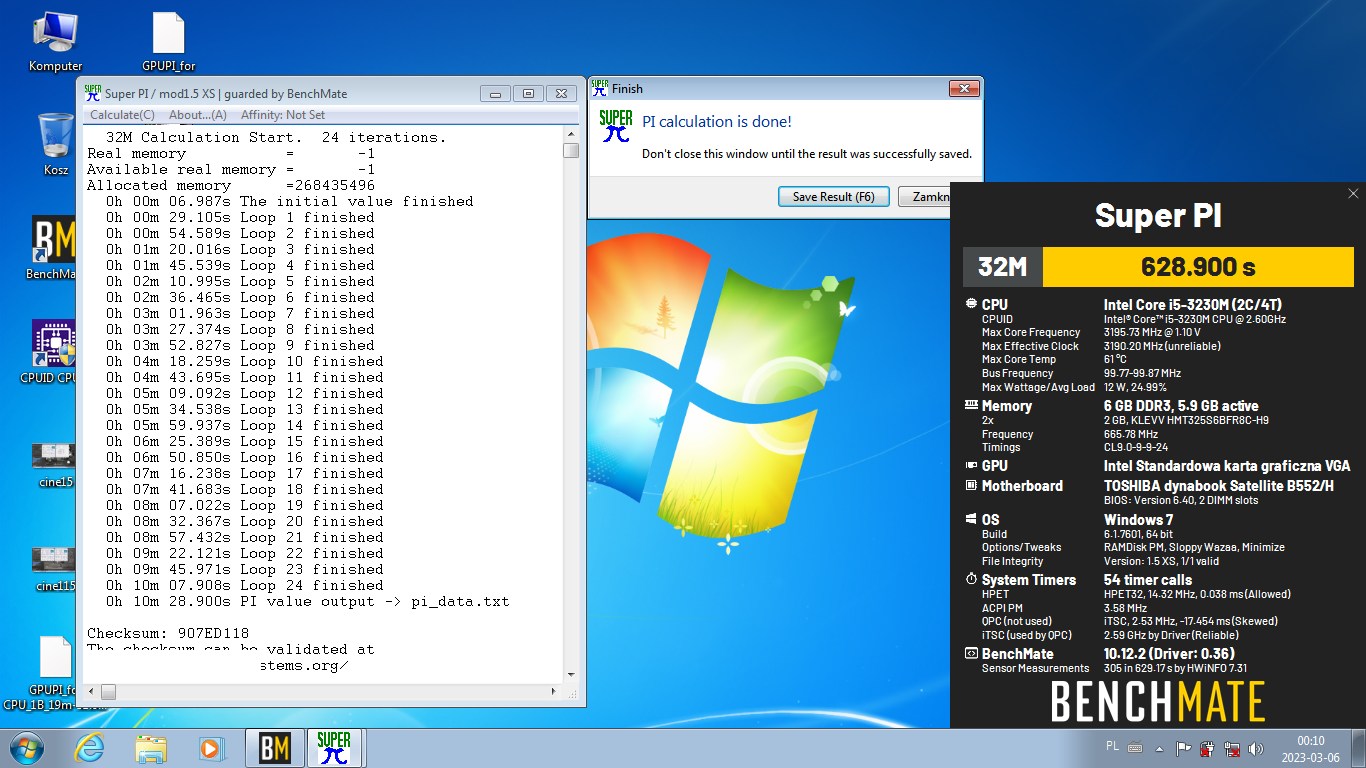Click the 'Super PI' heading in BenchMate panel
The width and height of the screenshot is (1366, 768).
click(1158, 215)
